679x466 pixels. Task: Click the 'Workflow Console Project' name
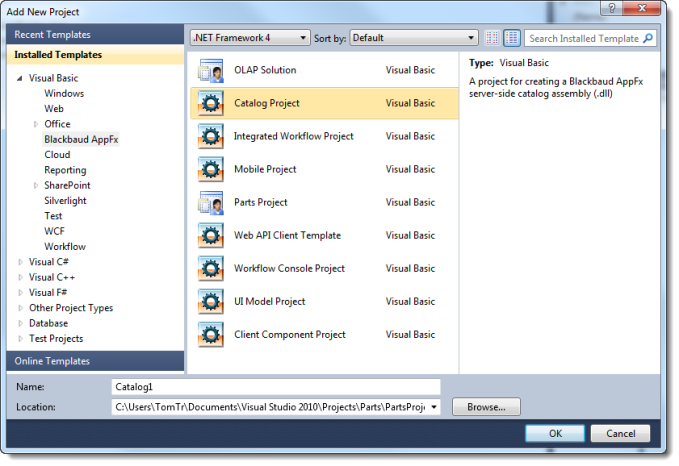[289, 269]
